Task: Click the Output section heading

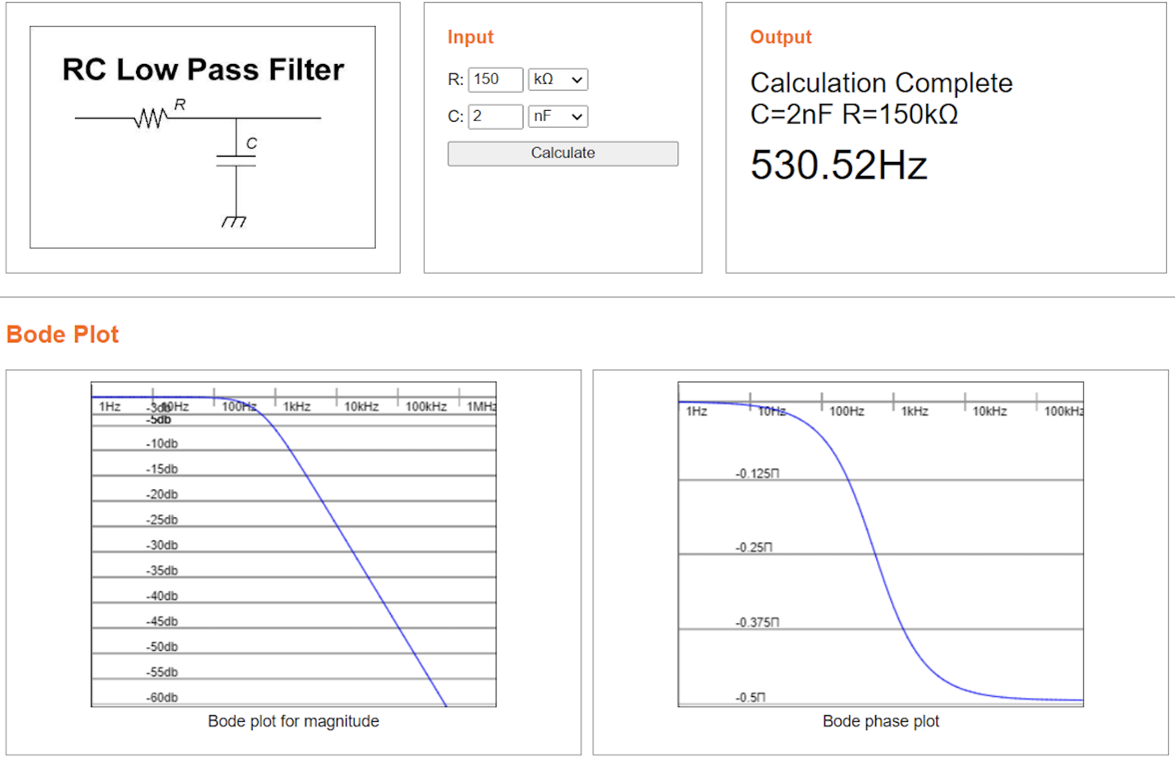Action: point(780,37)
